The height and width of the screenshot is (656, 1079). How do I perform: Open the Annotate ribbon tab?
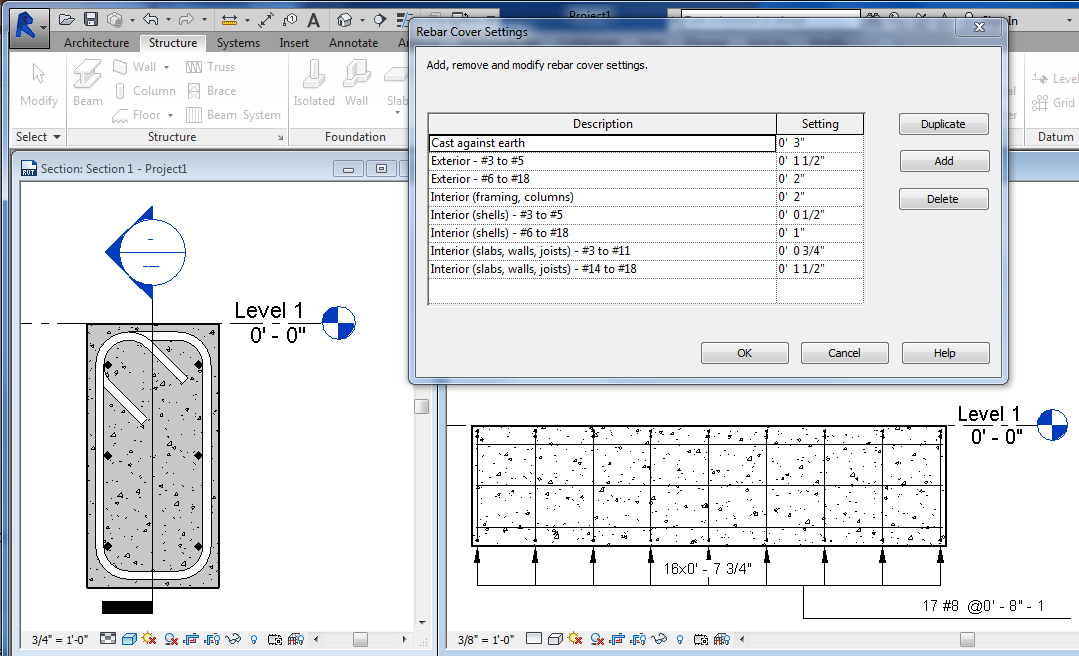[353, 42]
